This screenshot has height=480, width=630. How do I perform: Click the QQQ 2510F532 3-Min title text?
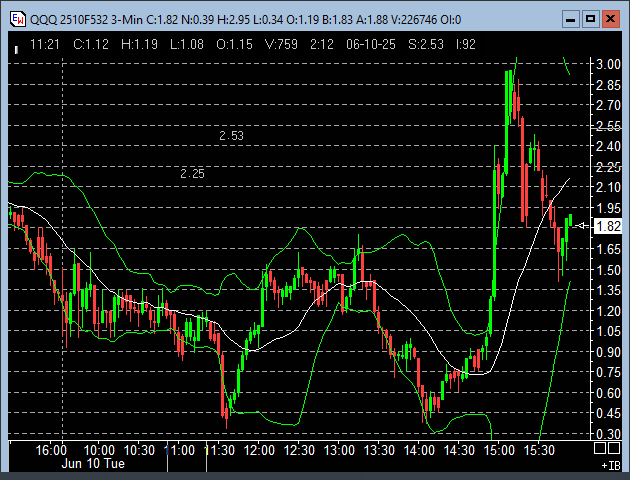click(86, 19)
